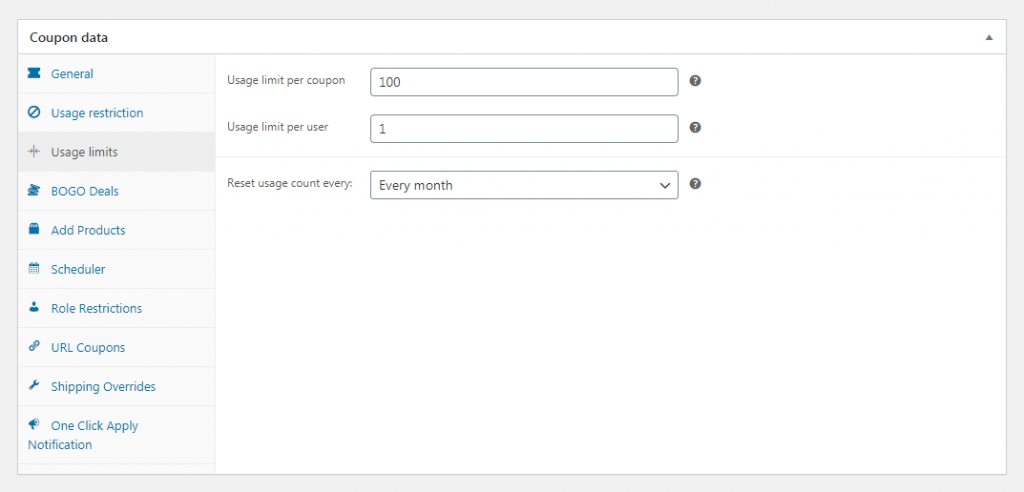Click the Role Restrictions person icon
Screen dimensions: 1024x492
coord(33,307)
